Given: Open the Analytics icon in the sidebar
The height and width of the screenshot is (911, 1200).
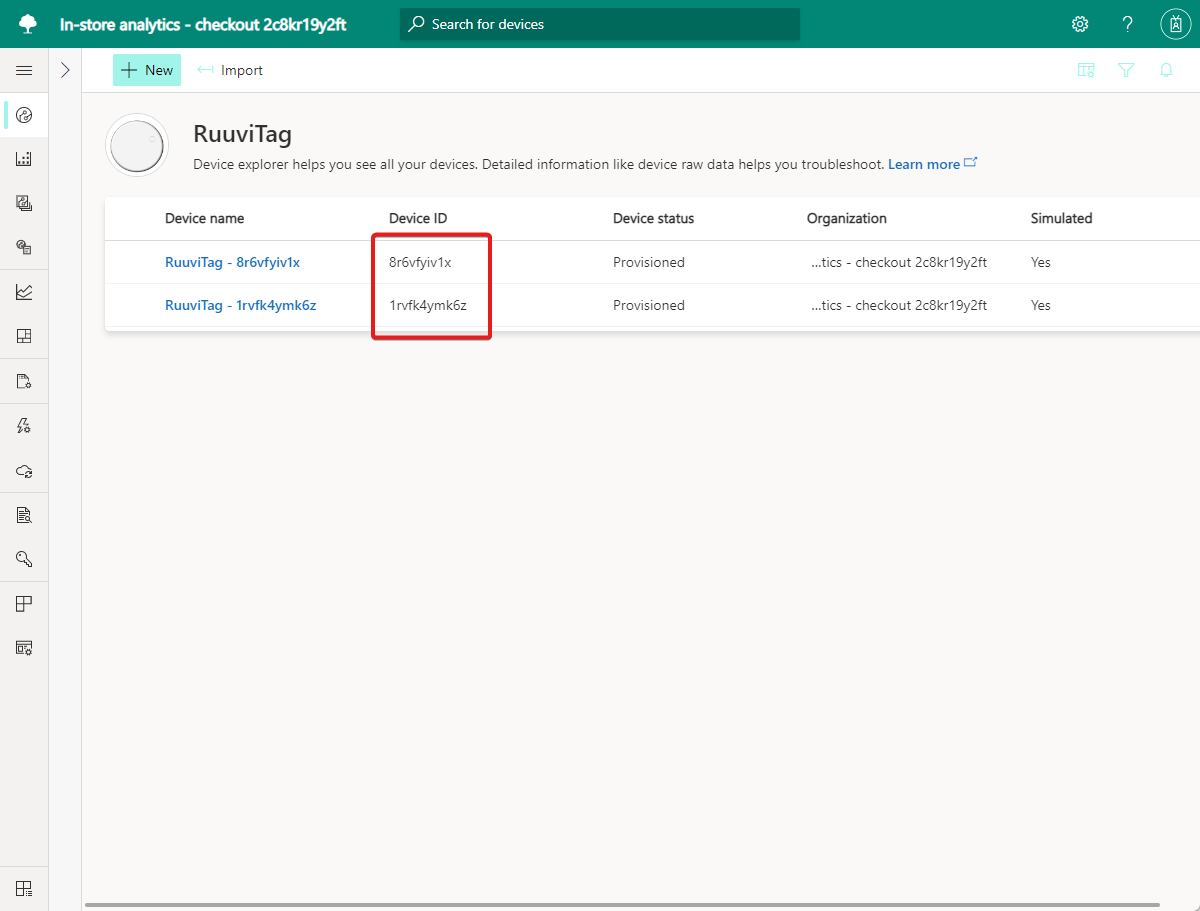Looking at the screenshot, I should pyautogui.click(x=24, y=158).
